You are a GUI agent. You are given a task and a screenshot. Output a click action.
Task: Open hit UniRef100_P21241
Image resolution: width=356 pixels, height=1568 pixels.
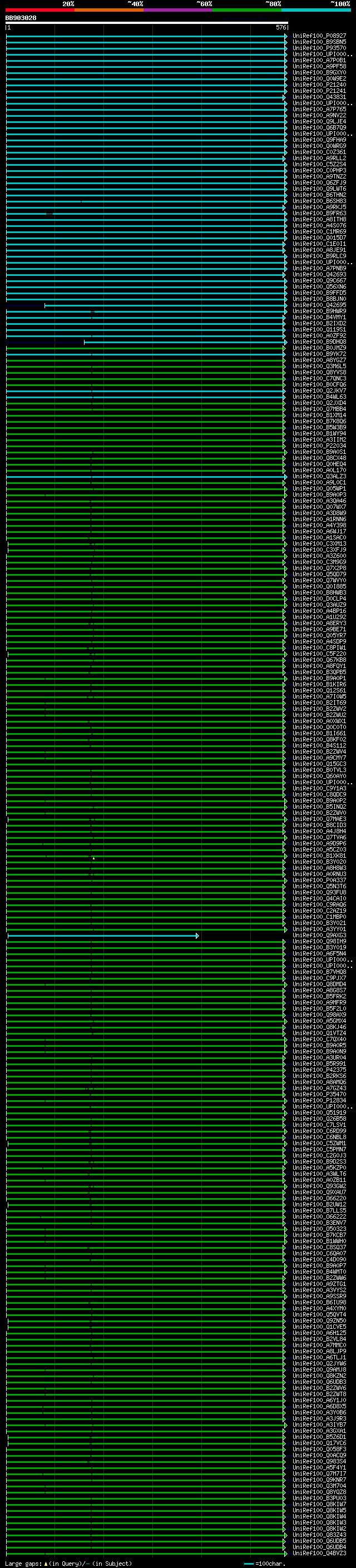(319, 91)
